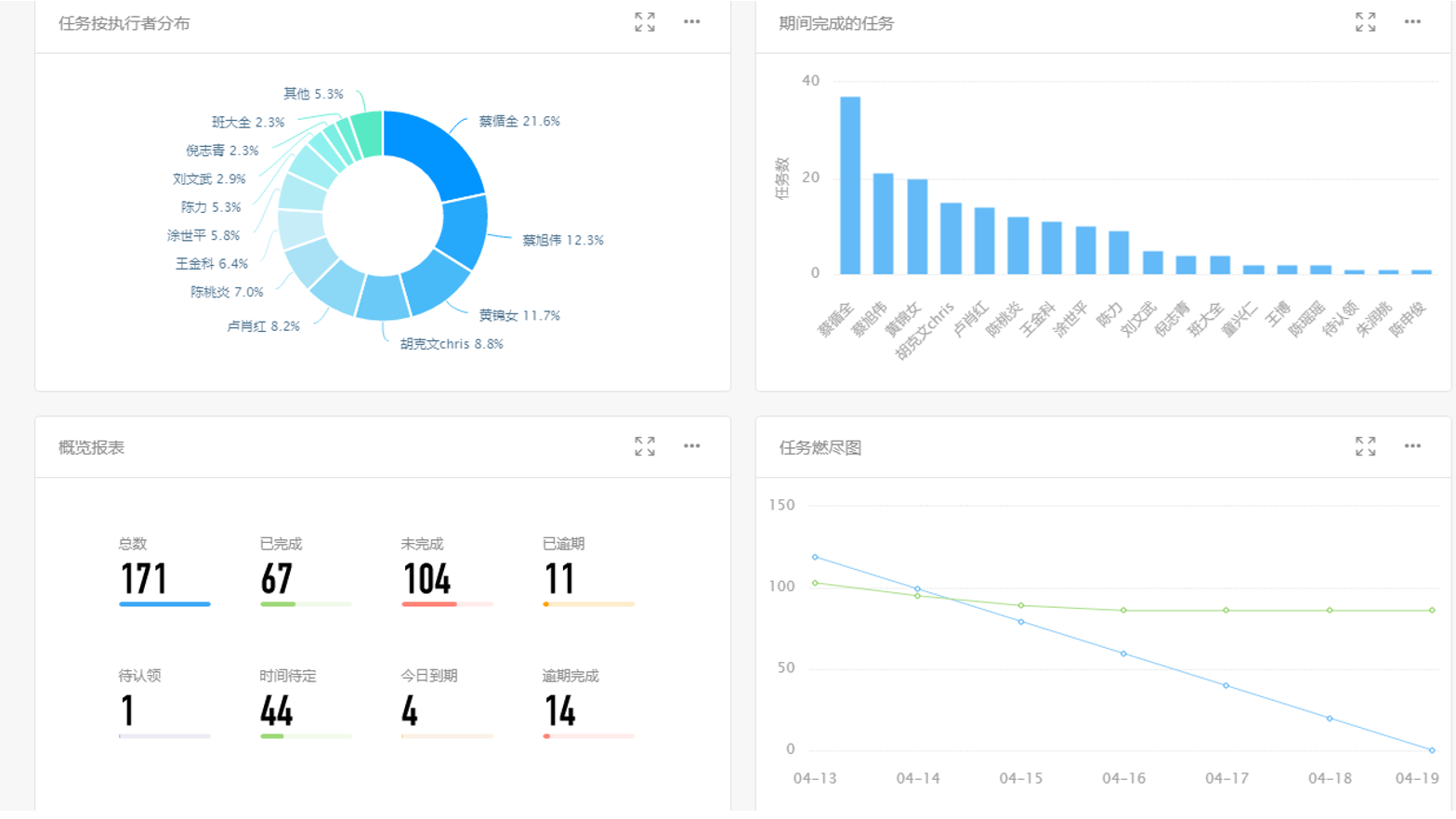Open the 已完成 67 metric
1456x819 pixels.
pos(277,578)
